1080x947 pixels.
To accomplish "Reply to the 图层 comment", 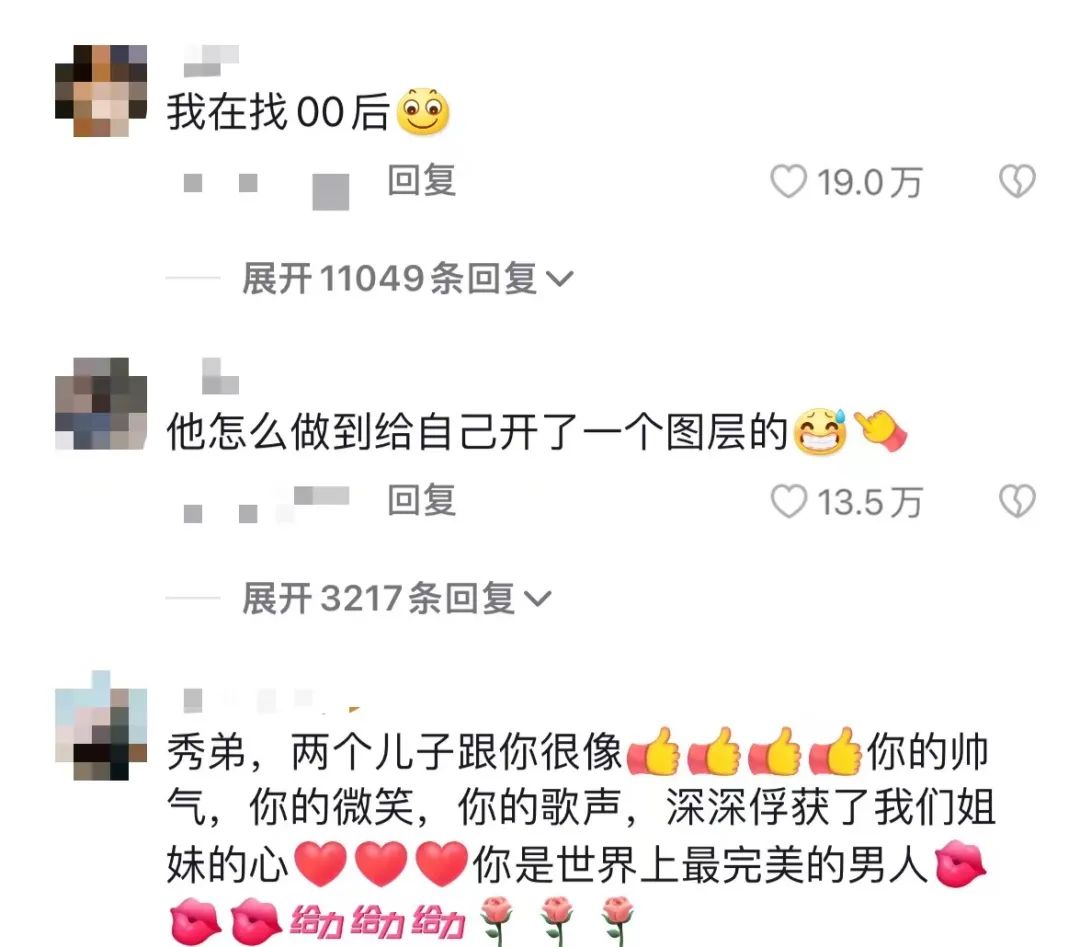I will point(422,500).
